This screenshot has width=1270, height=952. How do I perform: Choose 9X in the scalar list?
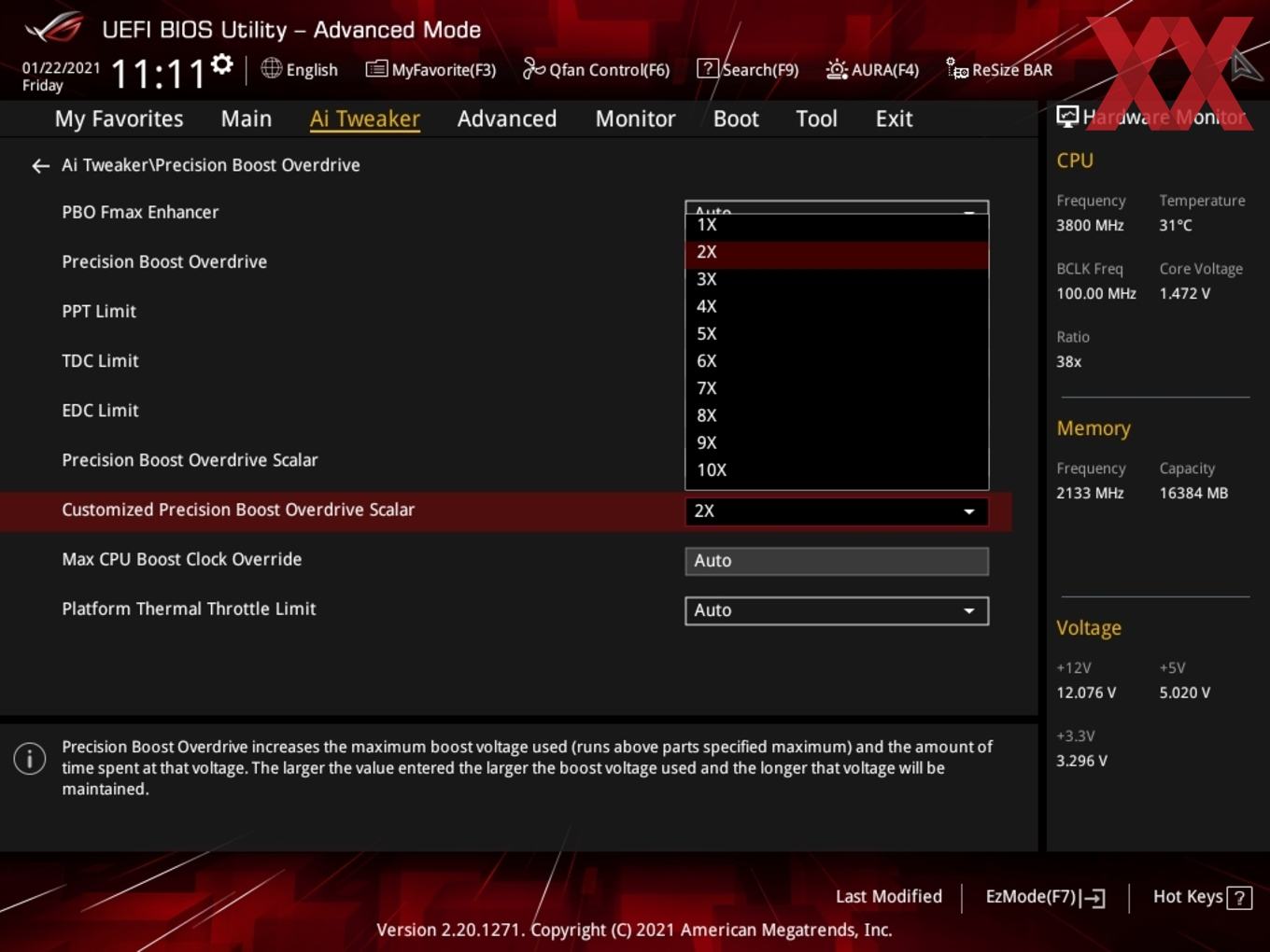(x=837, y=443)
